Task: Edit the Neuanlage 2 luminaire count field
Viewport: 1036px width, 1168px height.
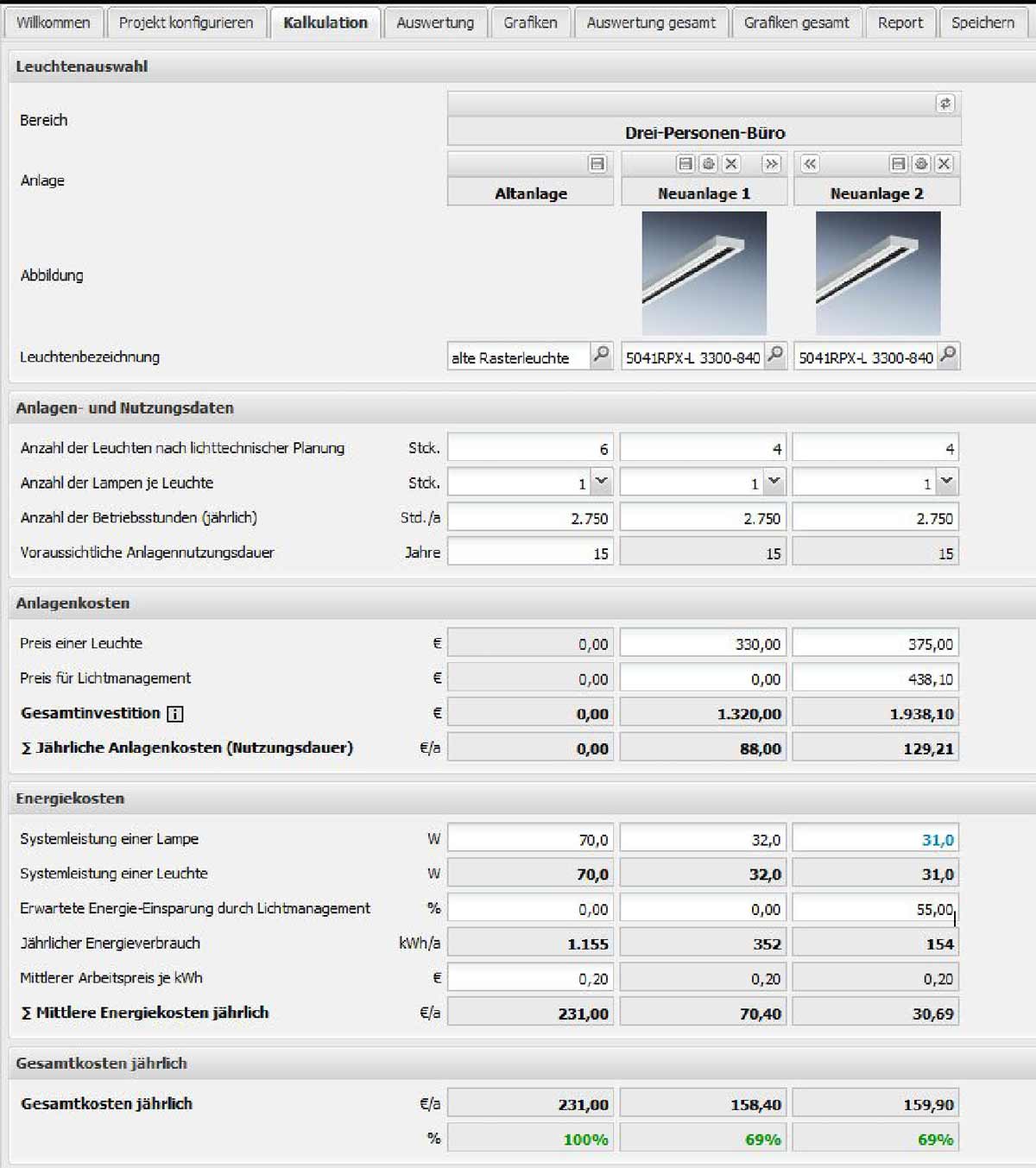Action: (x=875, y=448)
